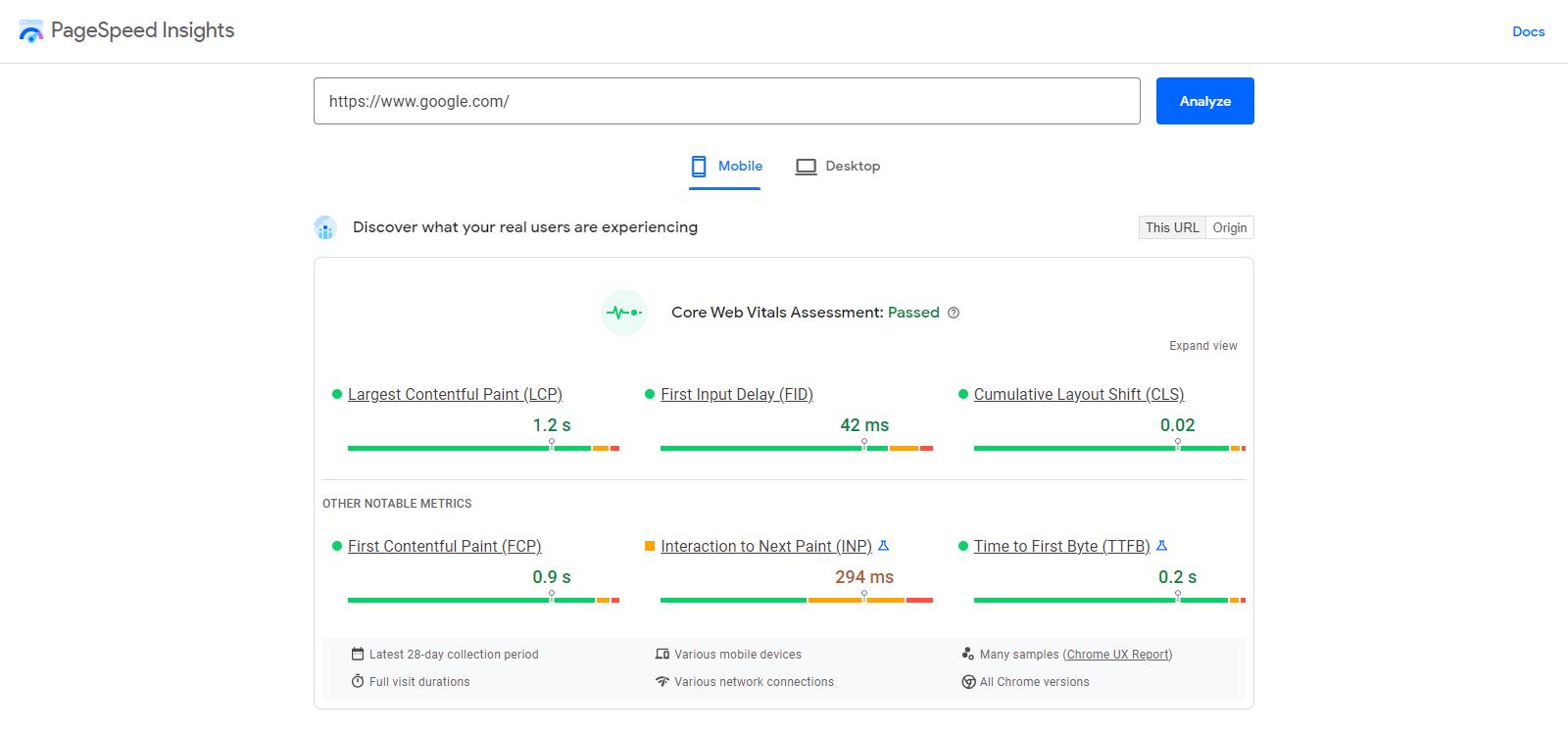This screenshot has height=734, width=1568.
Task: Focus the URL input field
Action: coord(727,101)
